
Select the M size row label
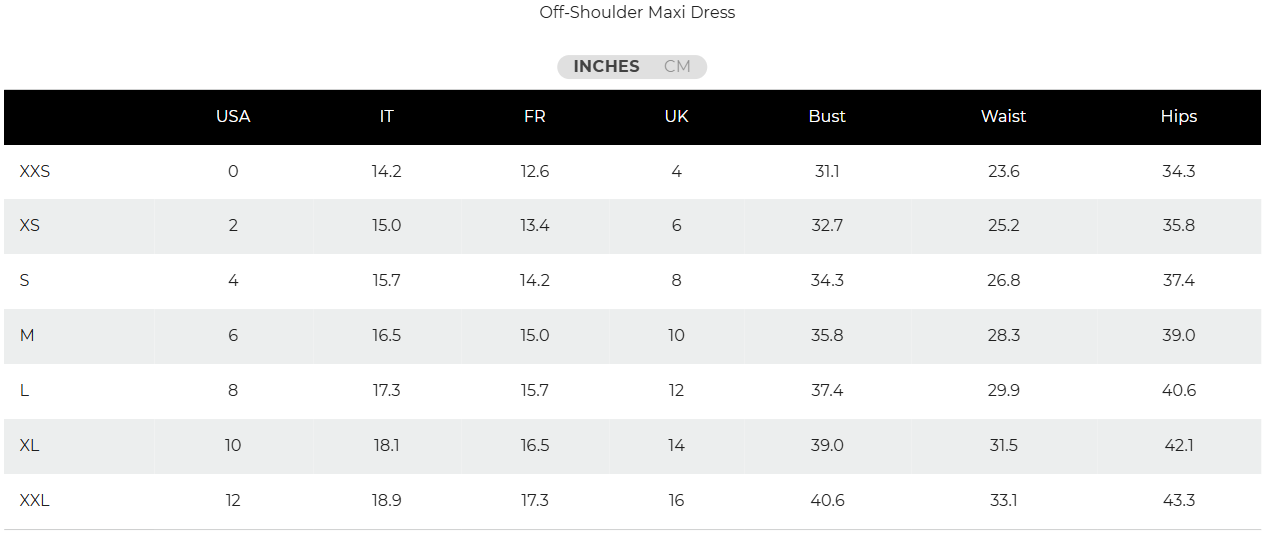click(27, 336)
